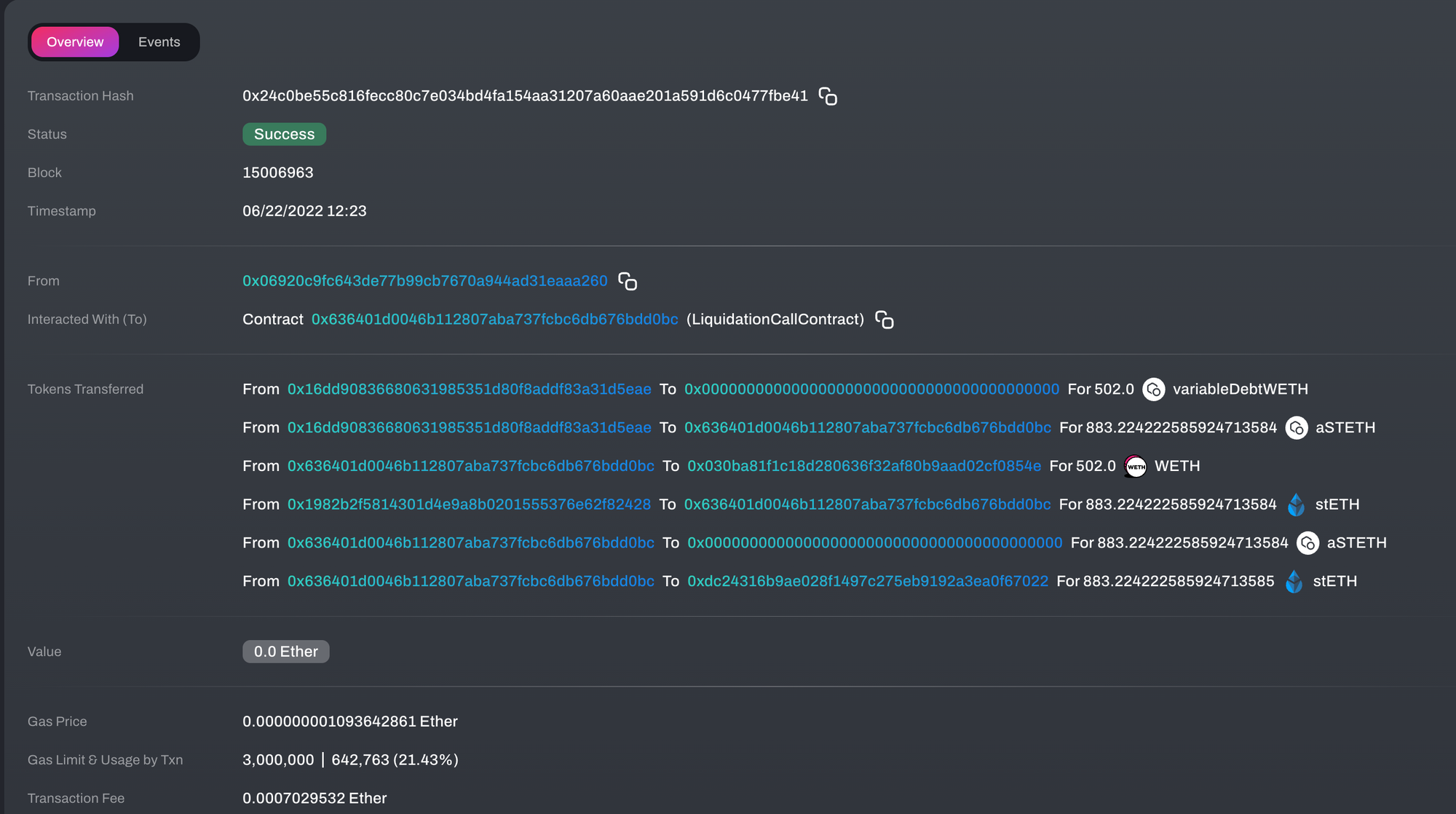Open 0x16dd9083...d5eae in first transfer
The image size is (1456, 814).
pyautogui.click(x=469, y=390)
